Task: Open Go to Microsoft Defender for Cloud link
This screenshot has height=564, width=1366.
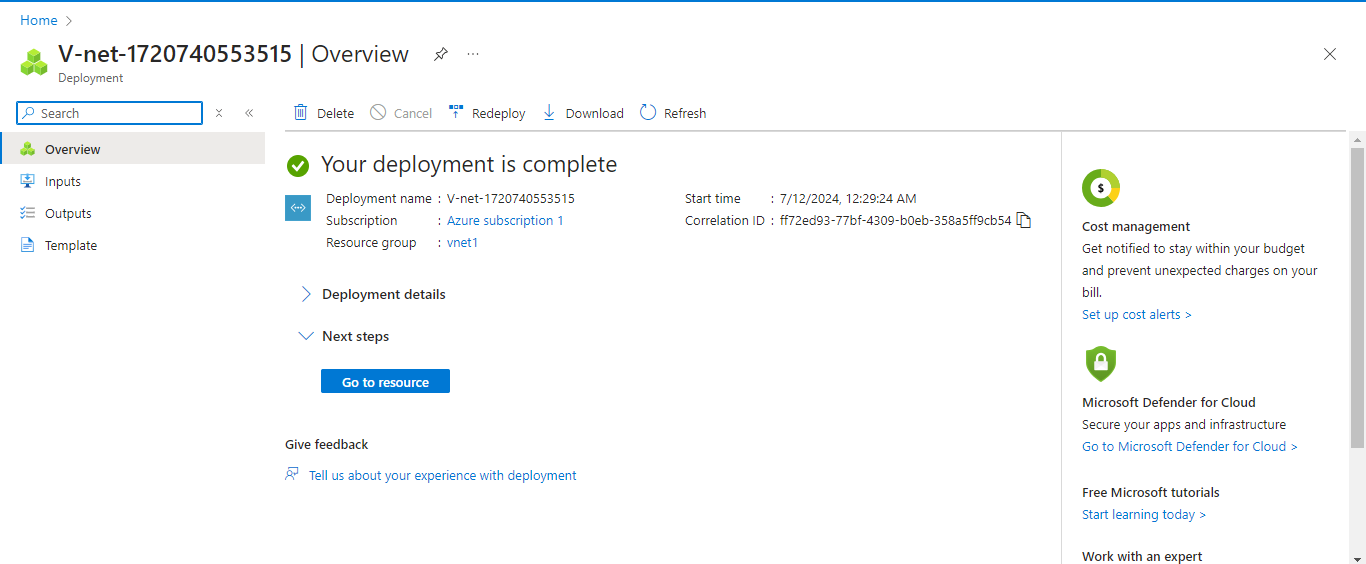Action: 1190,446
